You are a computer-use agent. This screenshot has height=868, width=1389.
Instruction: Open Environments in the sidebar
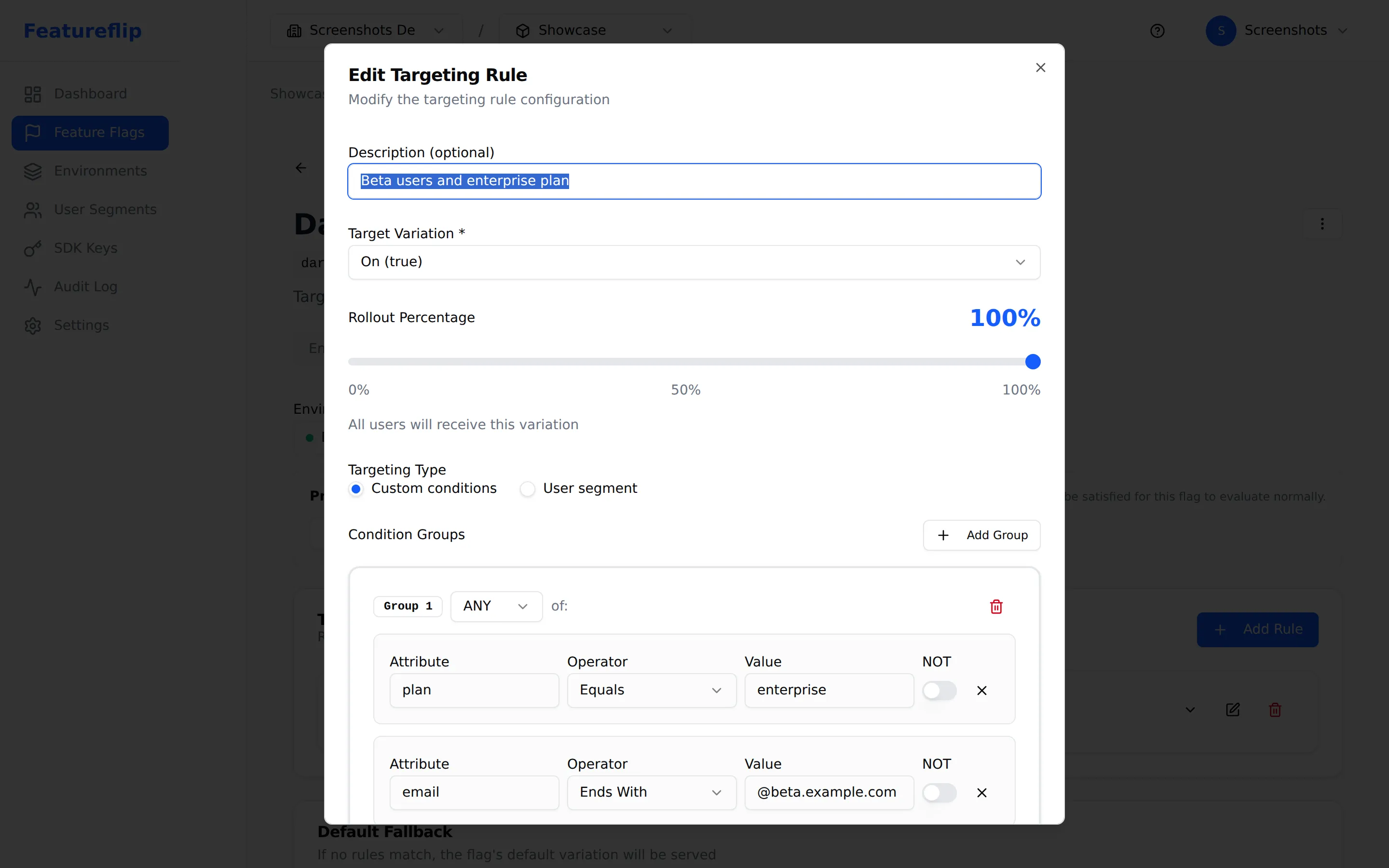pos(90,171)
